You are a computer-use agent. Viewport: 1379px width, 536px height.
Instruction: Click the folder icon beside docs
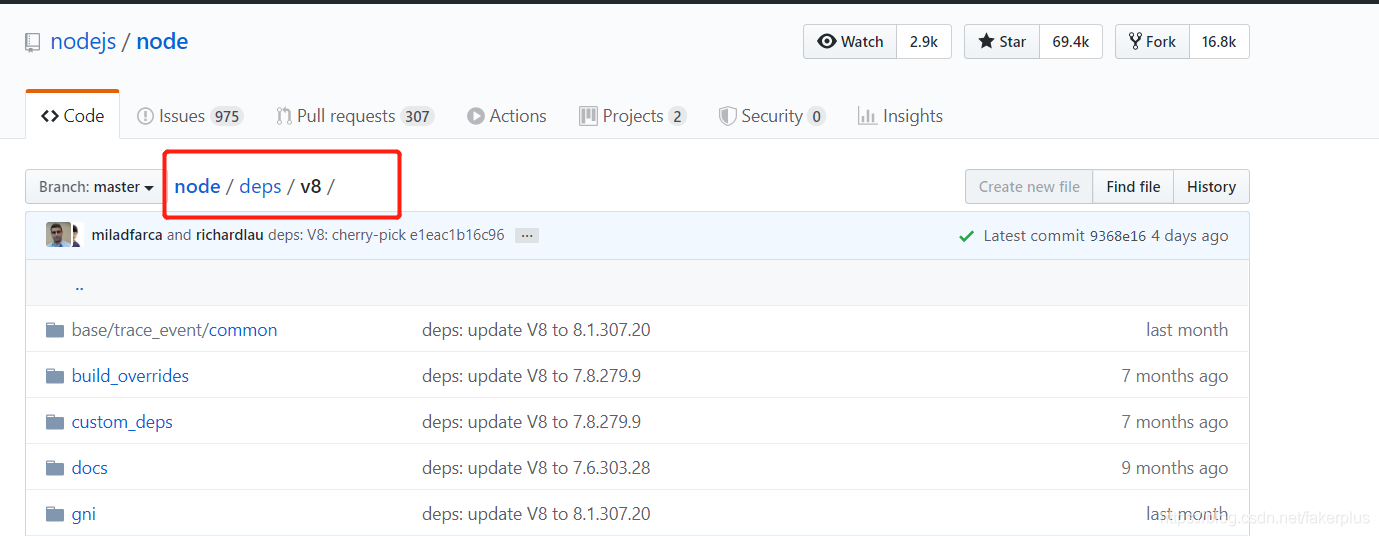point(55,468)
